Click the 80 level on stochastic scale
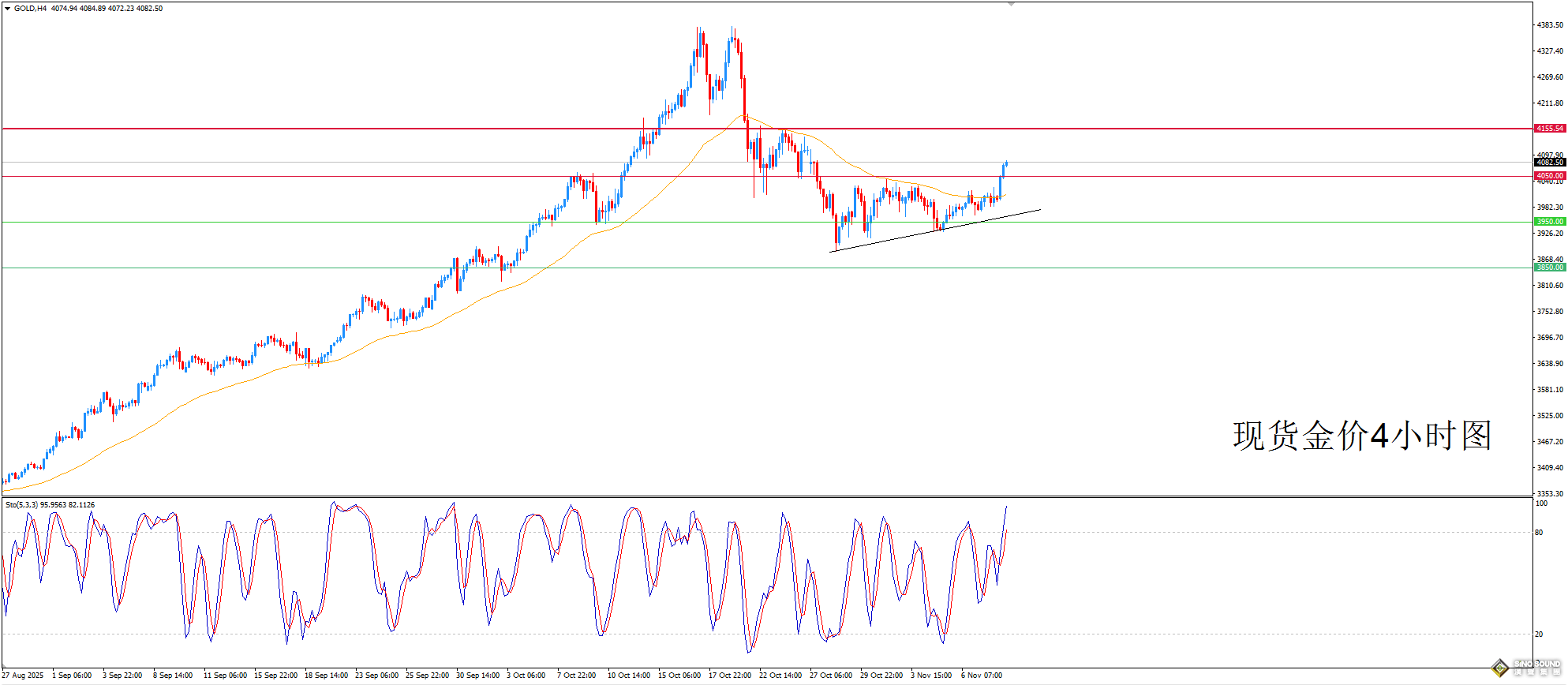Viewport: 1568px width, 685px height. pyautogui.click(x=1538, y=533)
